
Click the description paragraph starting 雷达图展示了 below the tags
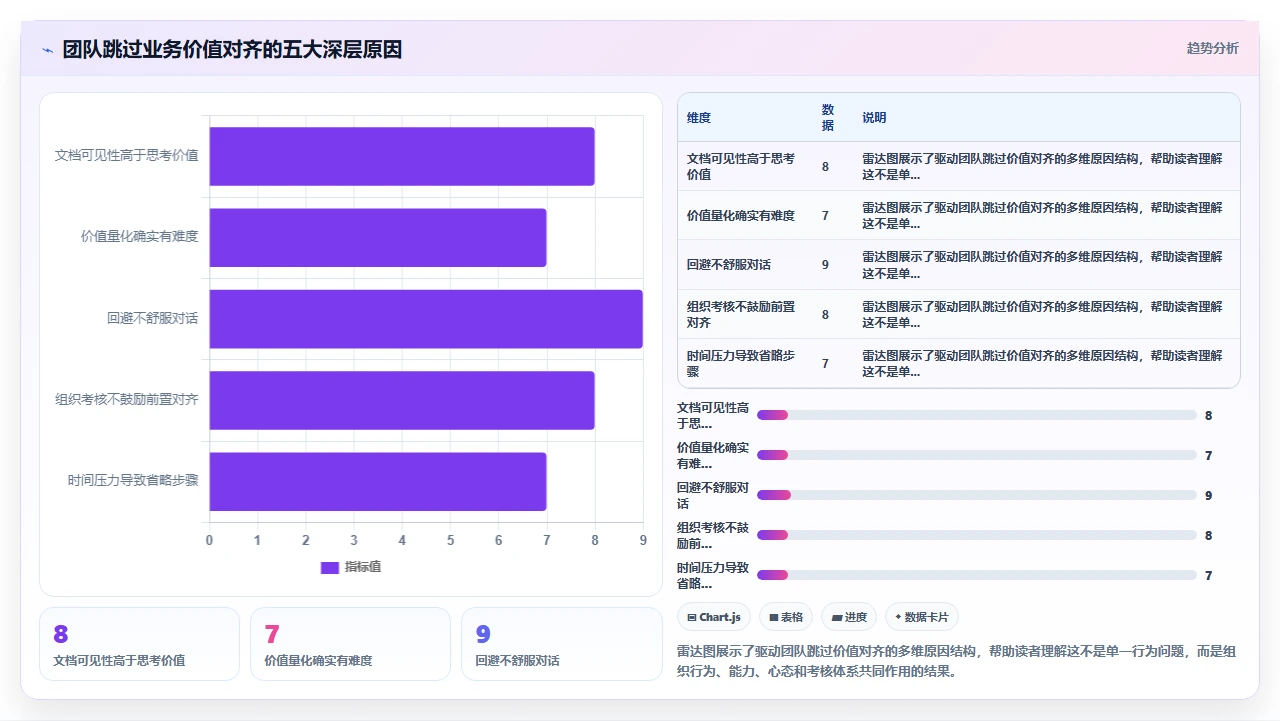(958, 661)
